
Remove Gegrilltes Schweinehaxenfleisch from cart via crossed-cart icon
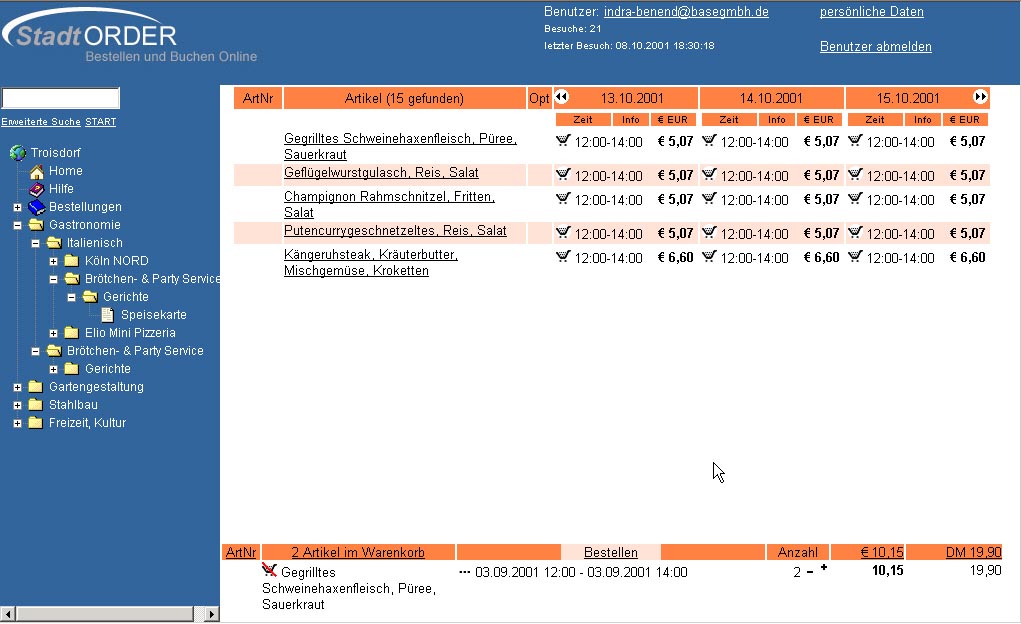(x=269, y=570)
